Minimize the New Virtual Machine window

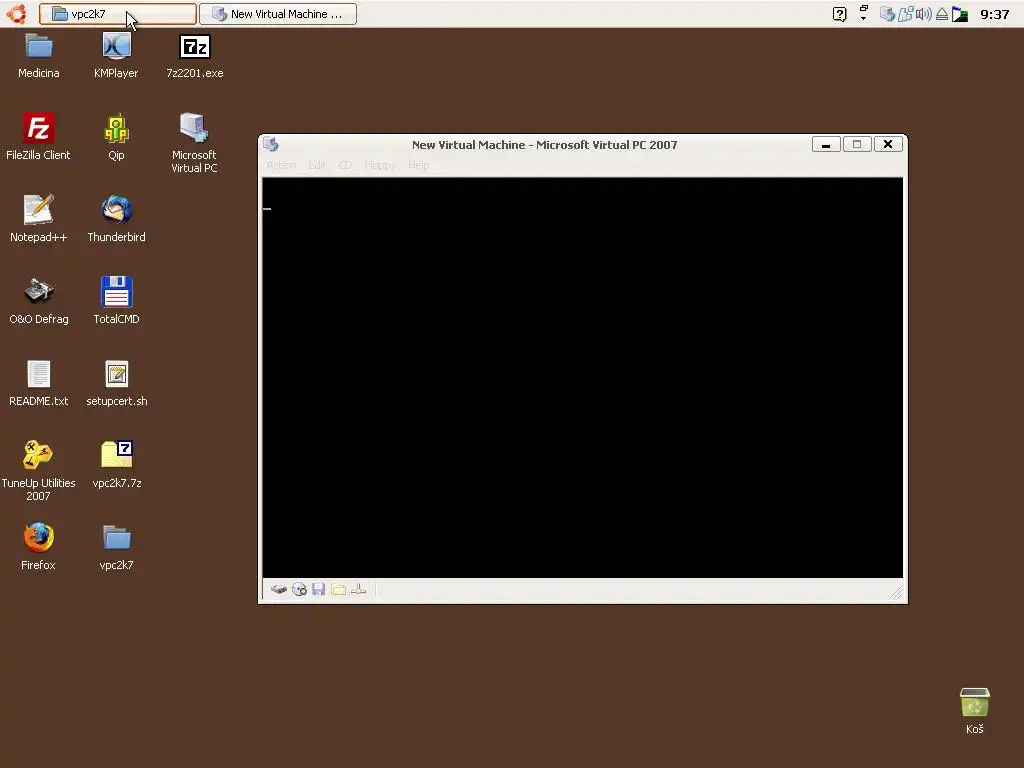(x=826, y=144)
